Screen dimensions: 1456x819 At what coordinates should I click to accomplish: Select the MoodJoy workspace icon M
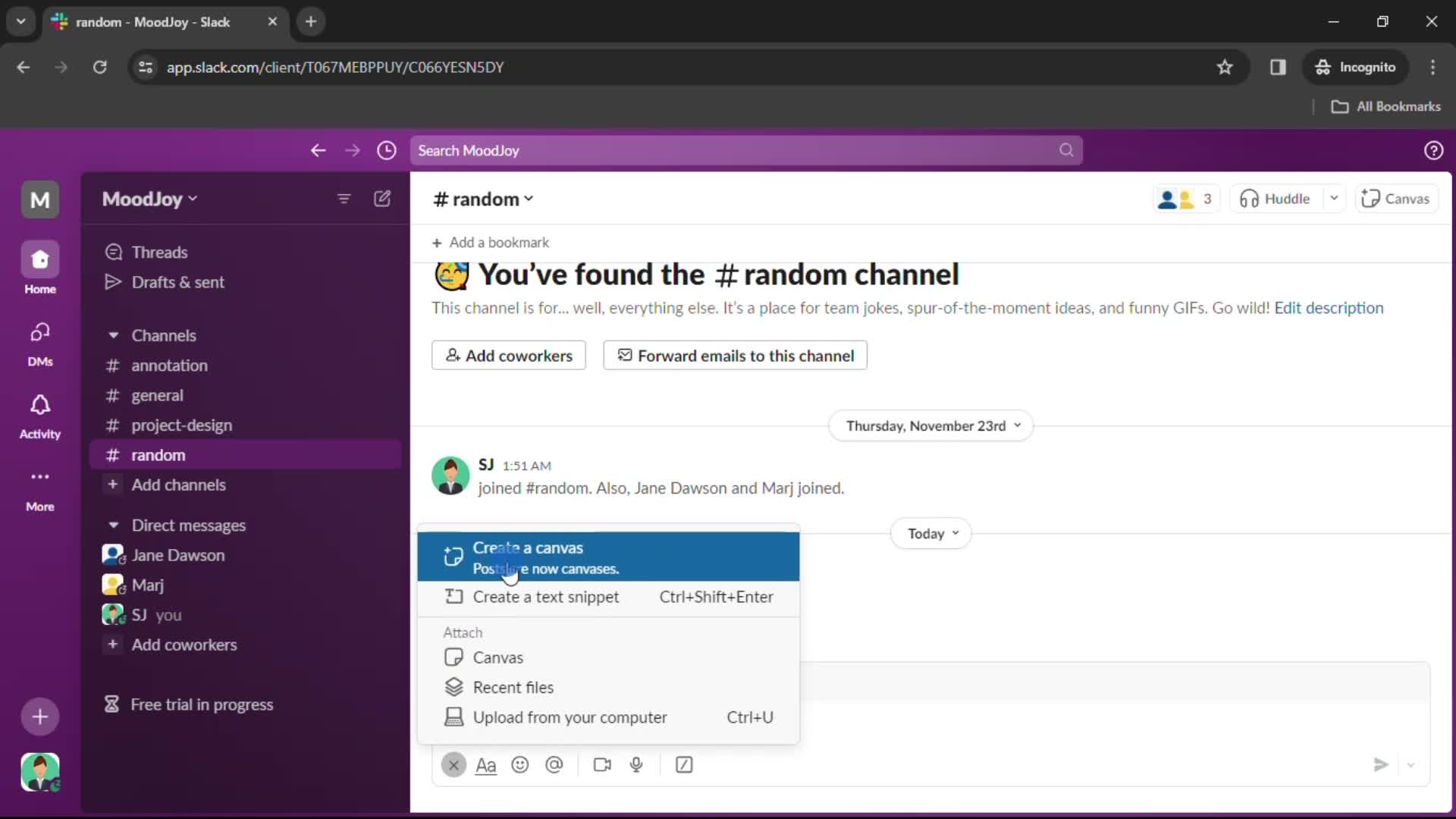click(39, 200)
